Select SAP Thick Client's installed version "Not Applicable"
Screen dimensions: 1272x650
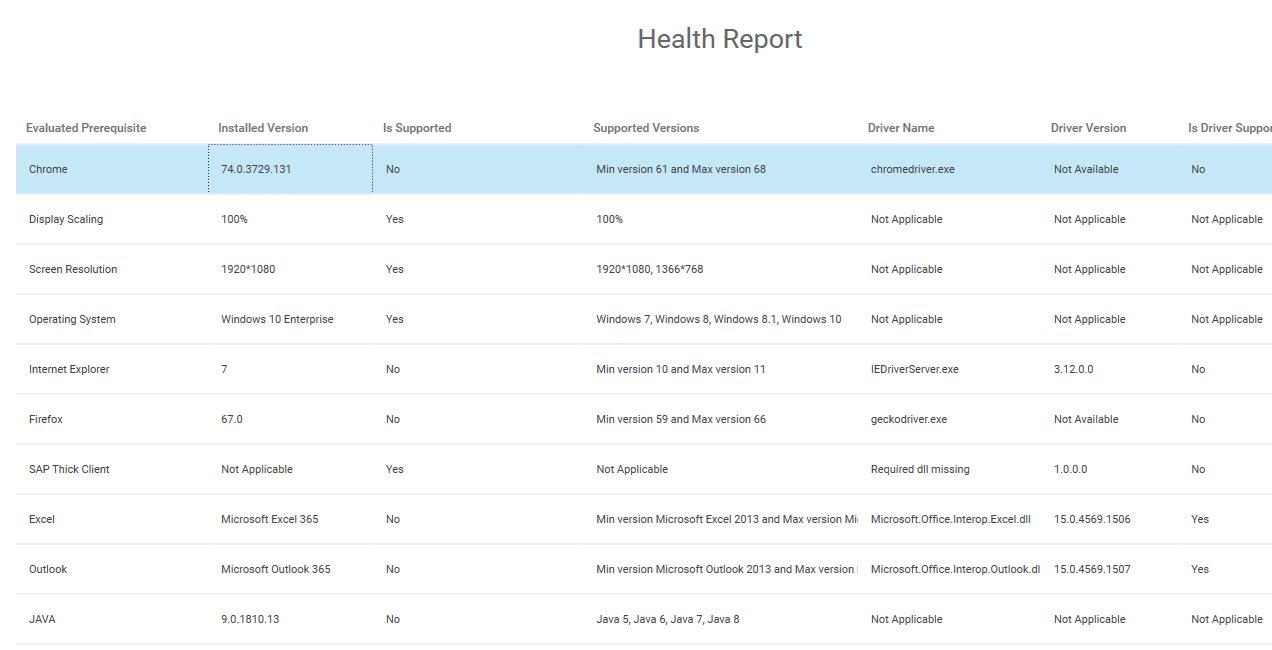[257, 469]
